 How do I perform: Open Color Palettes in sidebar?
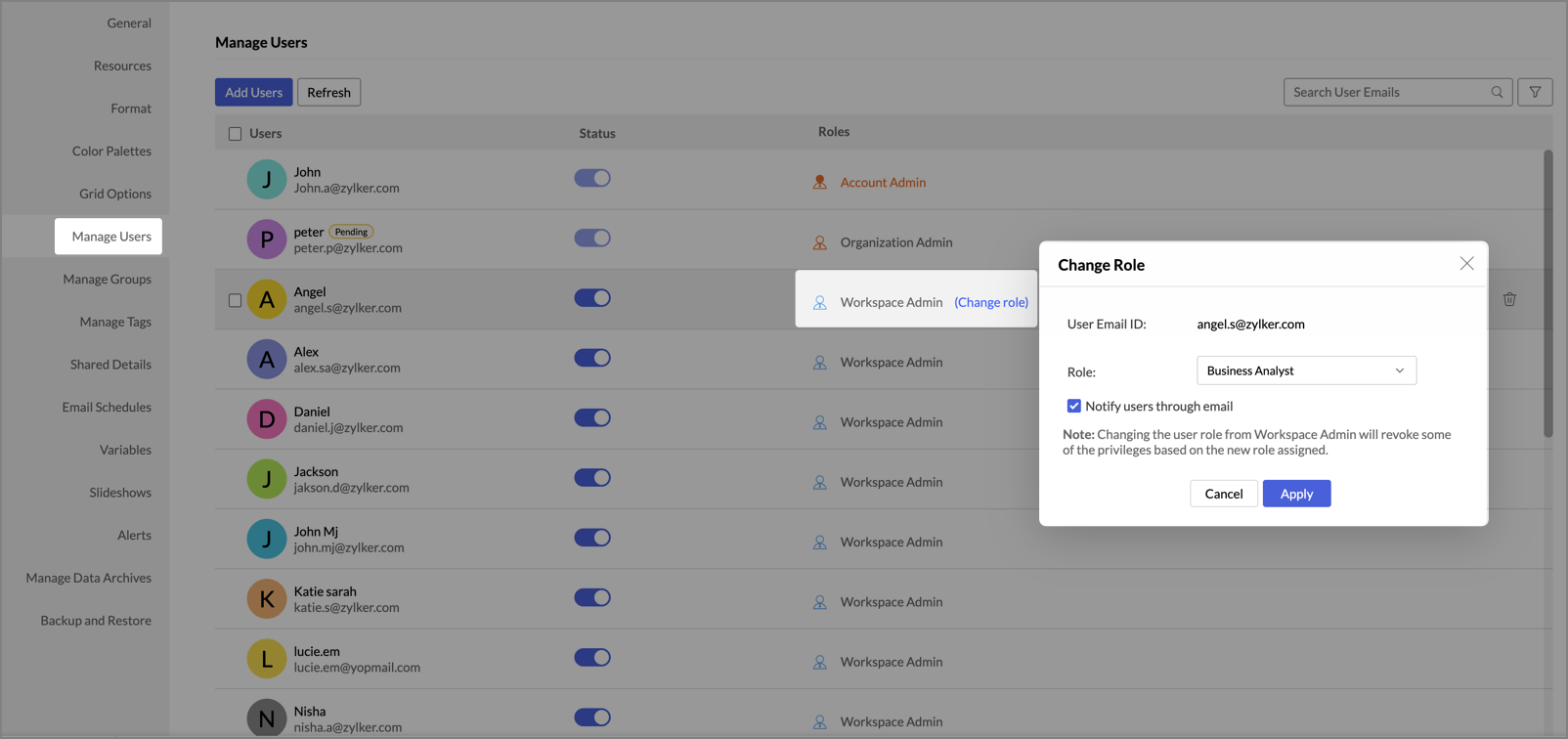pos(111,151)
